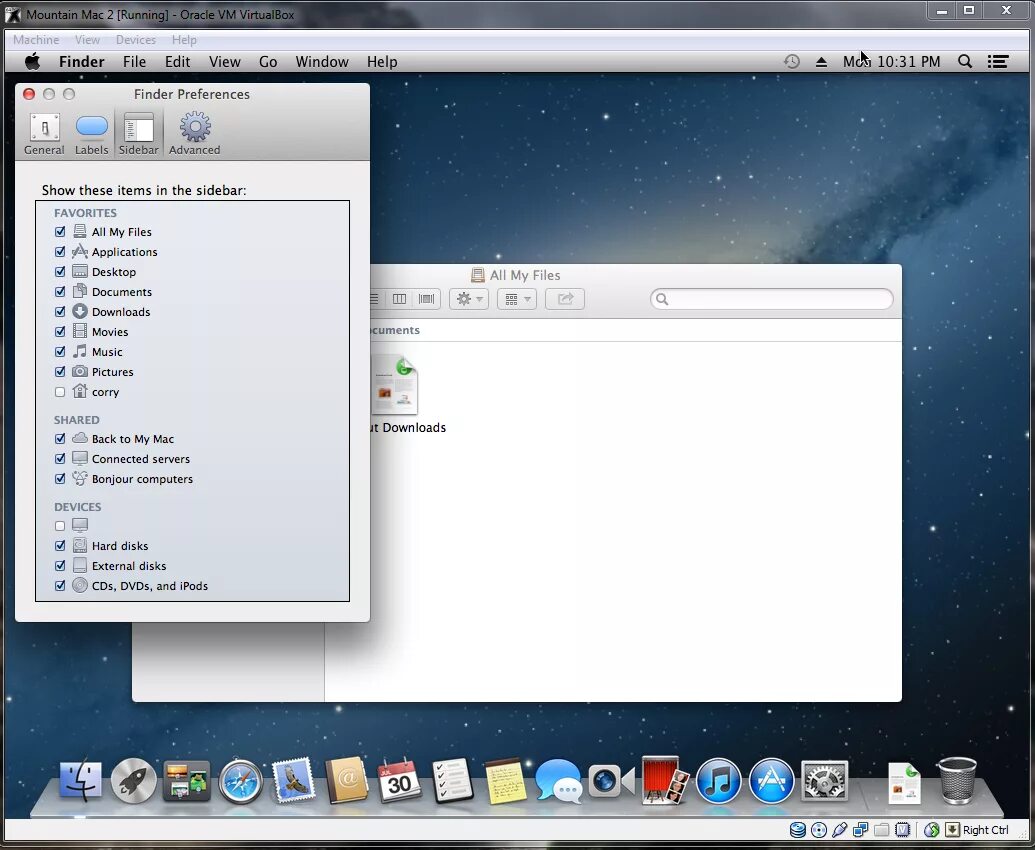Screen dimensions: 1035x850
Task: Disable Downloads in the sidebar
Action: [60, 311]
